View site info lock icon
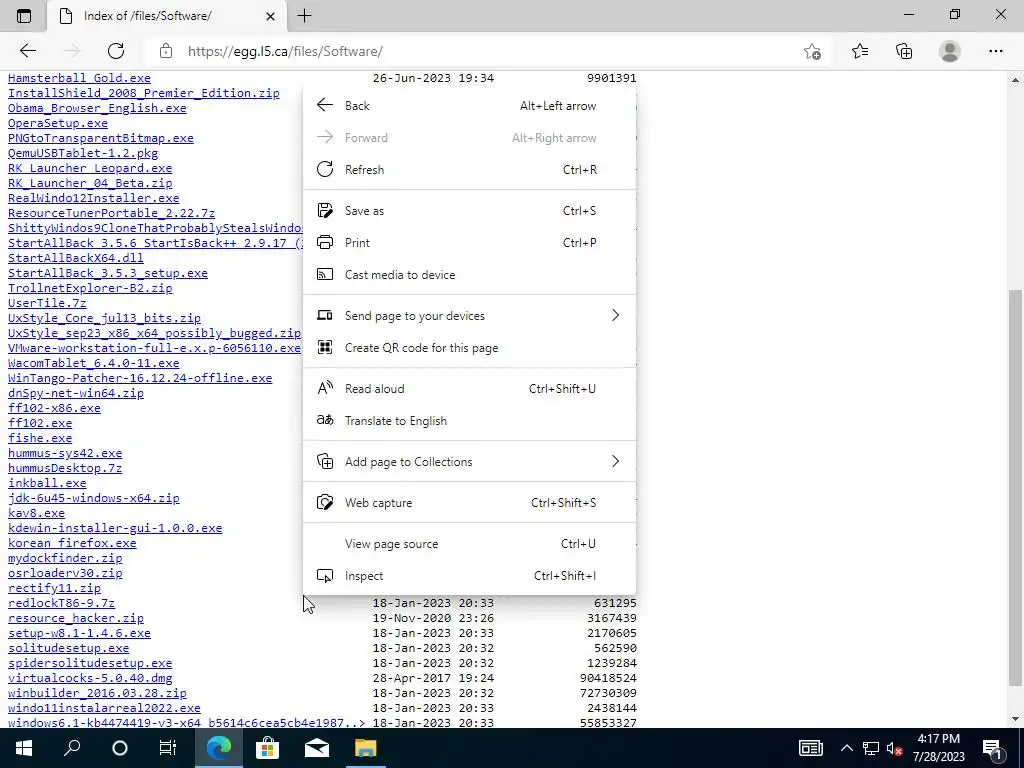The width and height of the screenshot is (1024, 768). point(166,51)
